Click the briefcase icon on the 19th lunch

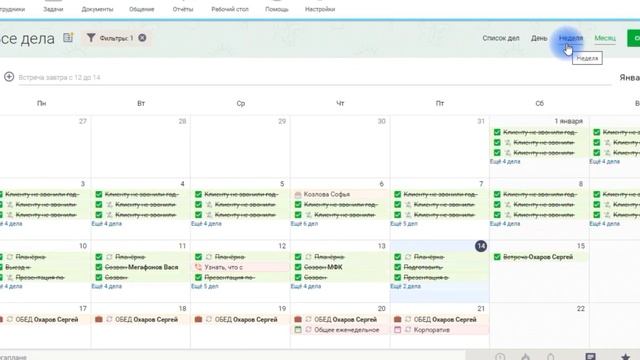pyautogui.click(x=198, y=319)
